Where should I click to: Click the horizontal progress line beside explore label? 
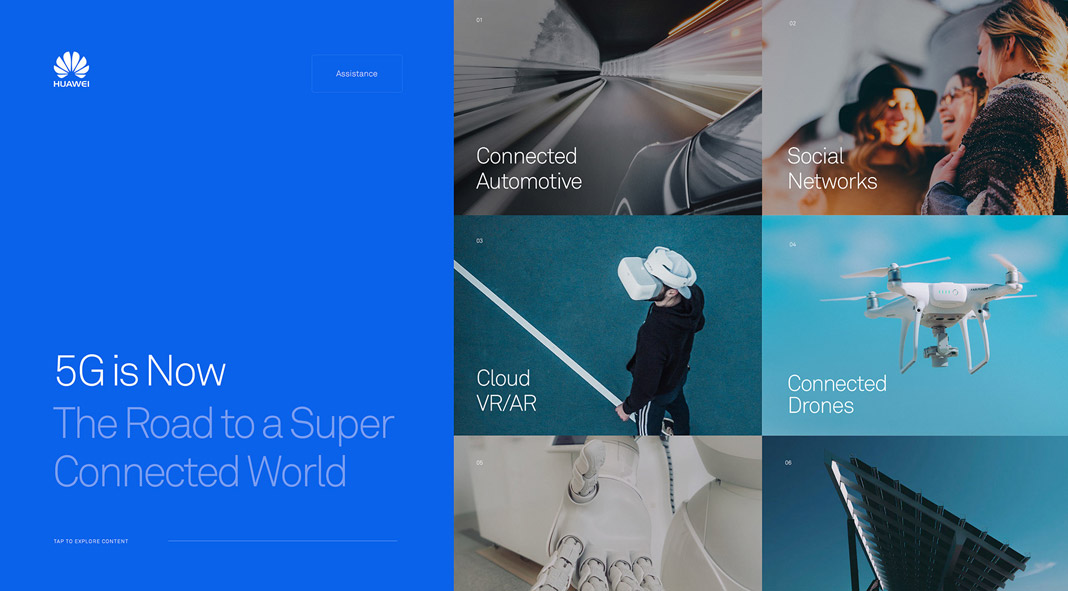click(x=282, y=541)
